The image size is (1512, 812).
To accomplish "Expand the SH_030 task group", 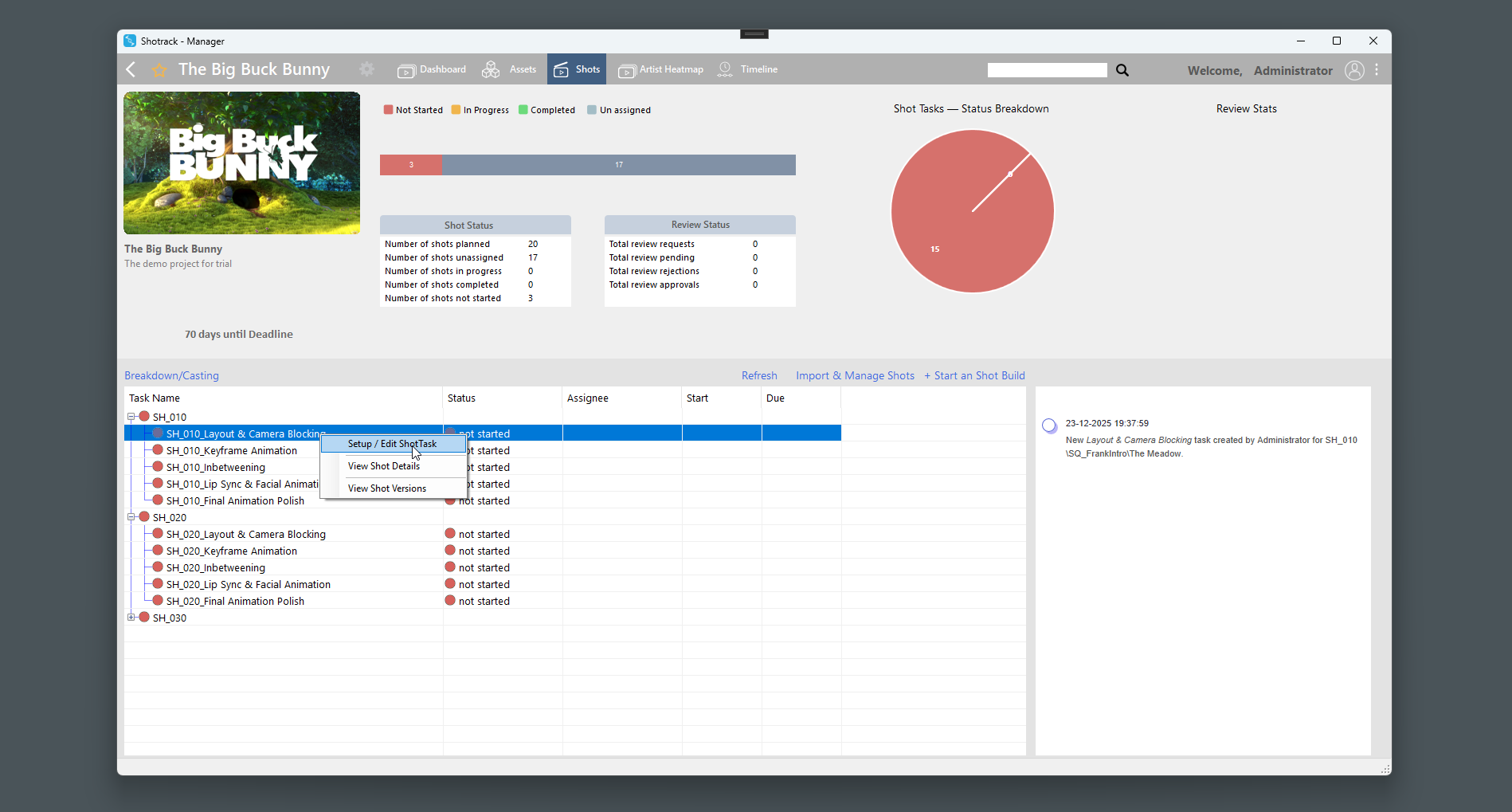I will 131,618.
